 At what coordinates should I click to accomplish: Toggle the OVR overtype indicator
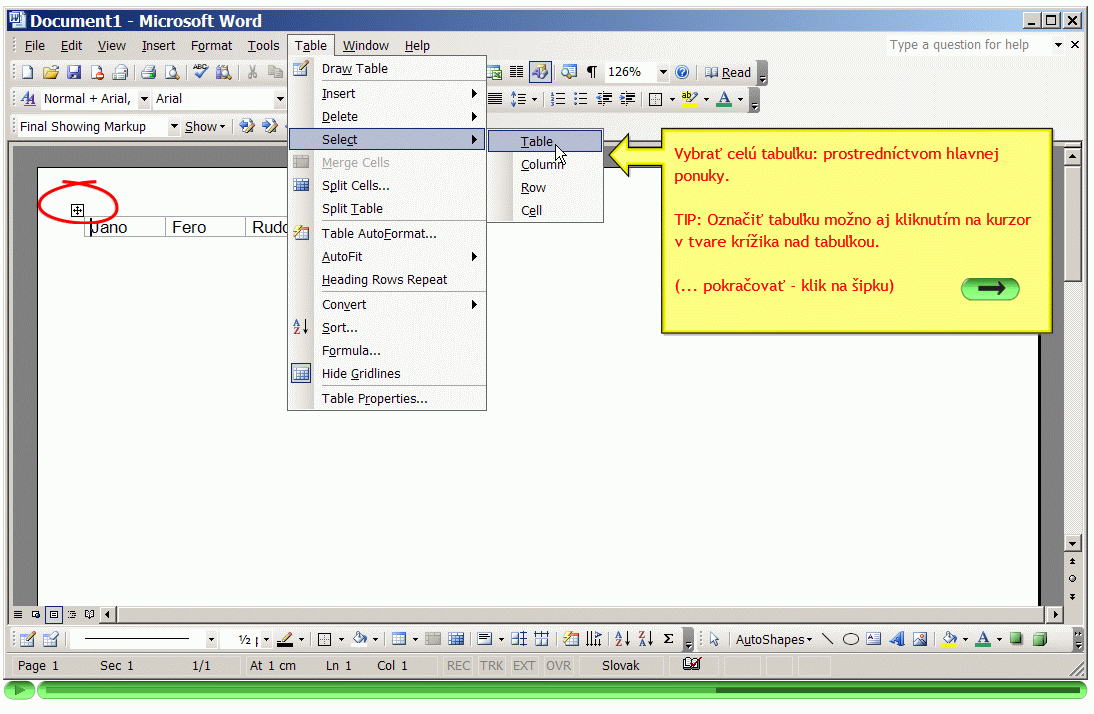(x=558, y=665)
